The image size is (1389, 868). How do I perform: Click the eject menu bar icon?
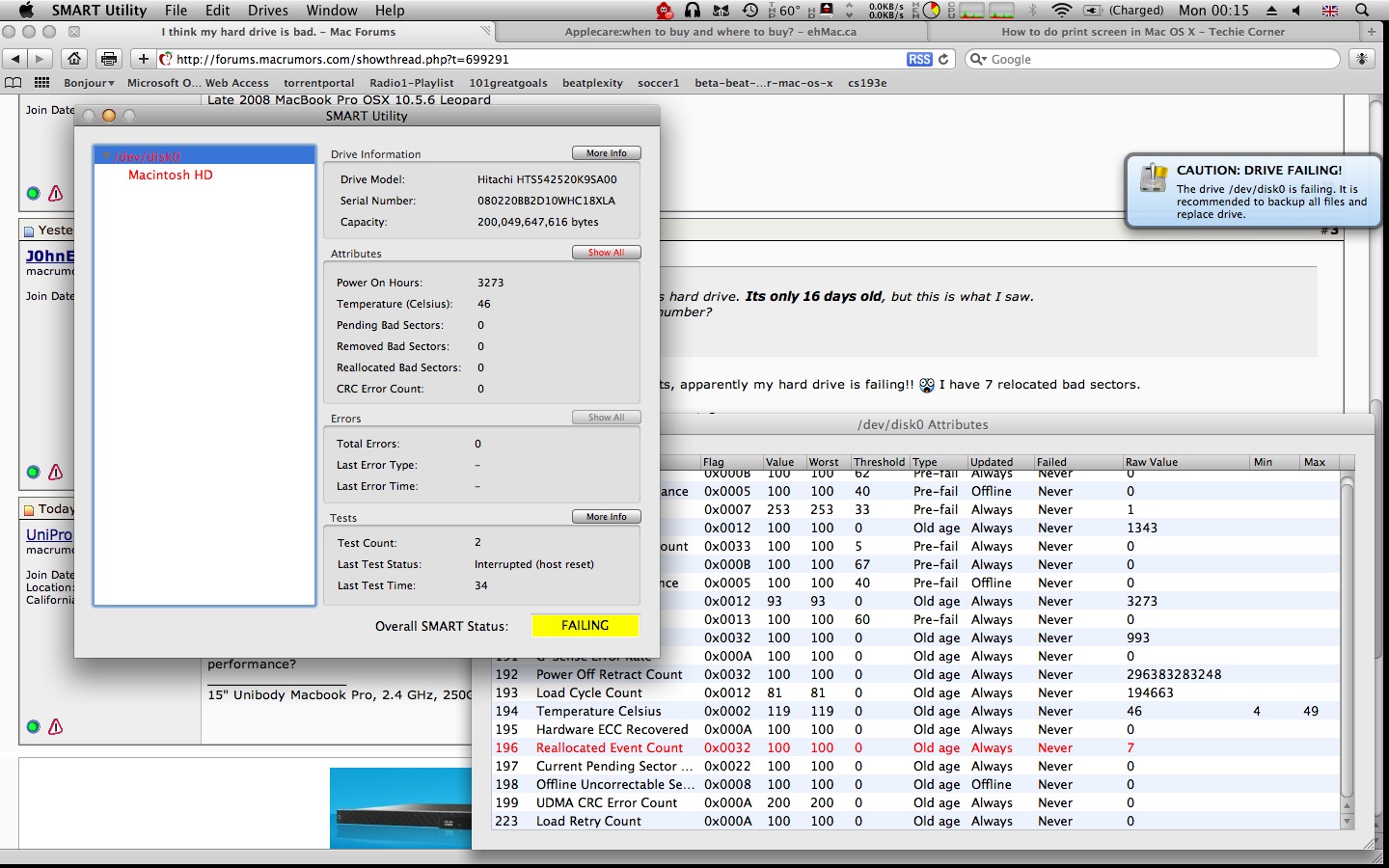[x=1271, y=10]
